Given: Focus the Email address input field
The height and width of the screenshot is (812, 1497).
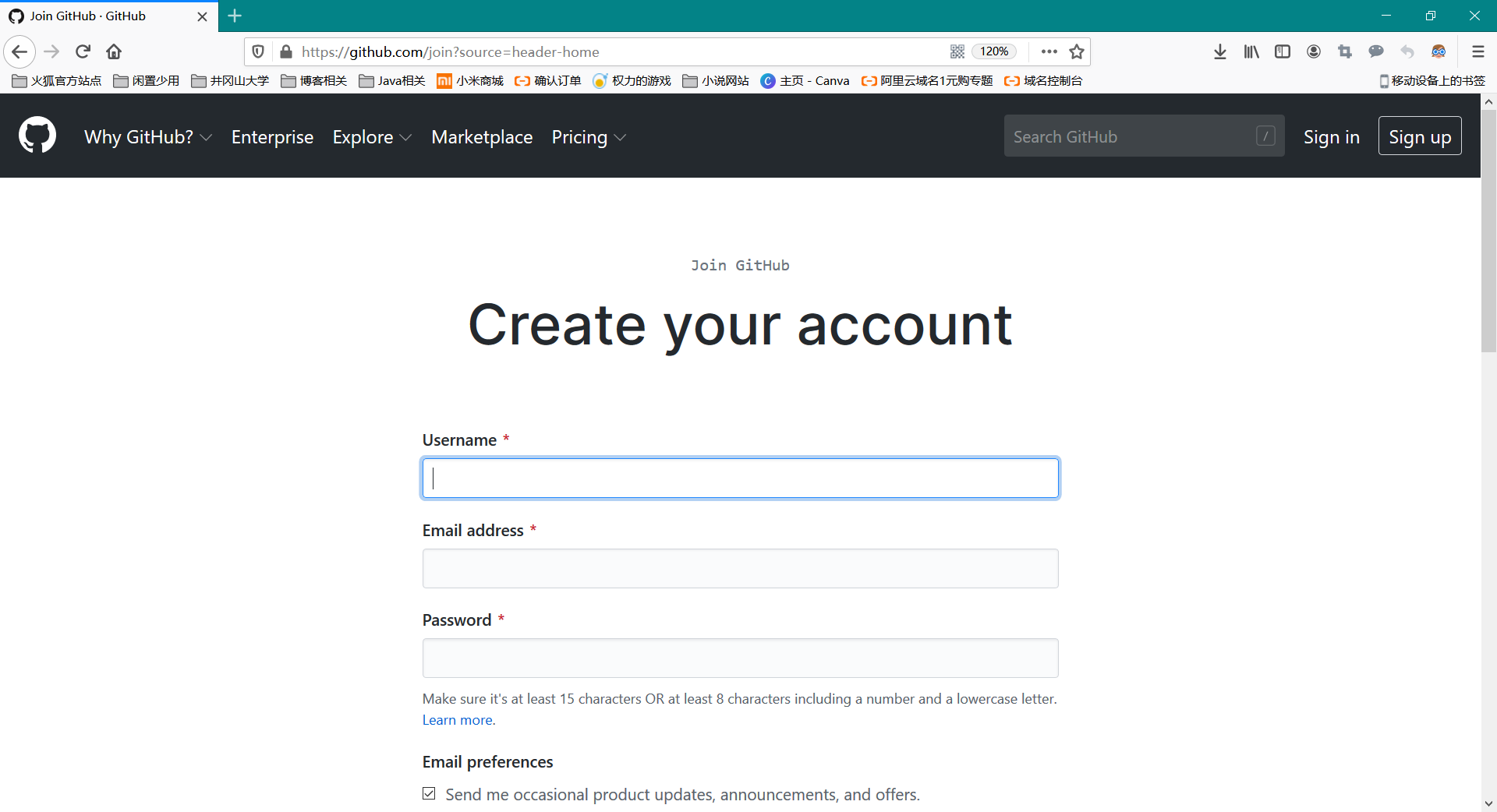Looking at the screenshot, I should [740, 568].
